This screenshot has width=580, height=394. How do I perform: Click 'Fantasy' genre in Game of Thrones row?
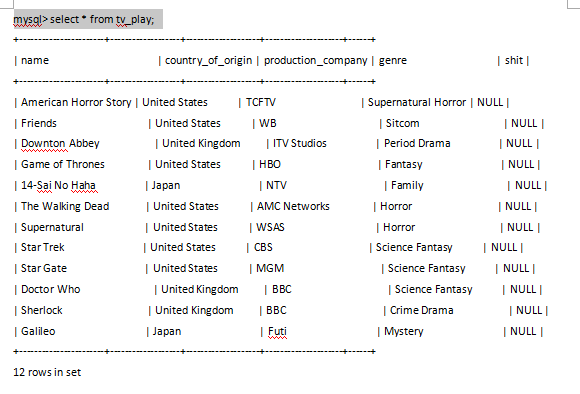click(x=404, y=164)
